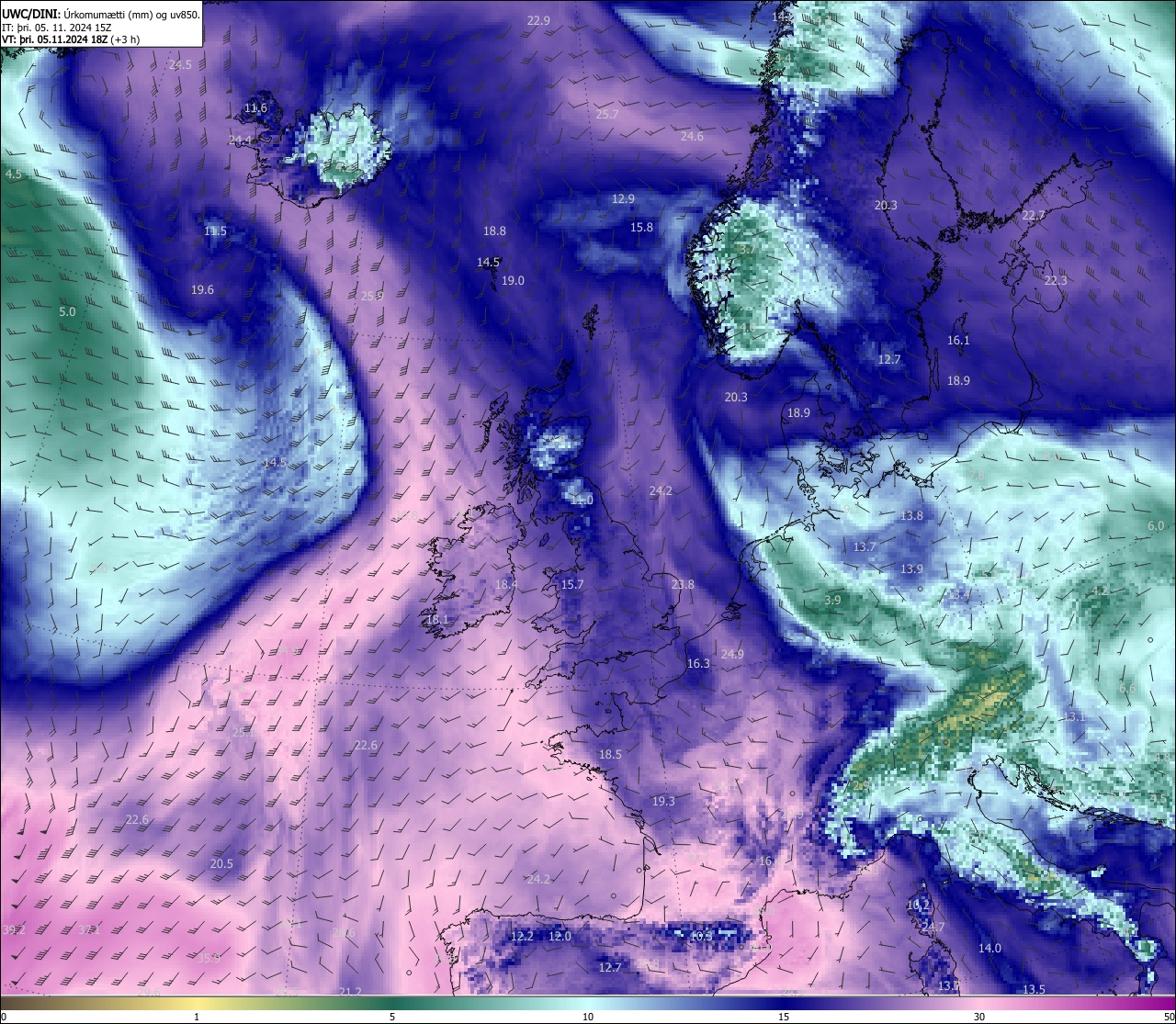Click the 13.9 value label
The height and width of the screenshot is (1024, 1176).
pos(911,569)
